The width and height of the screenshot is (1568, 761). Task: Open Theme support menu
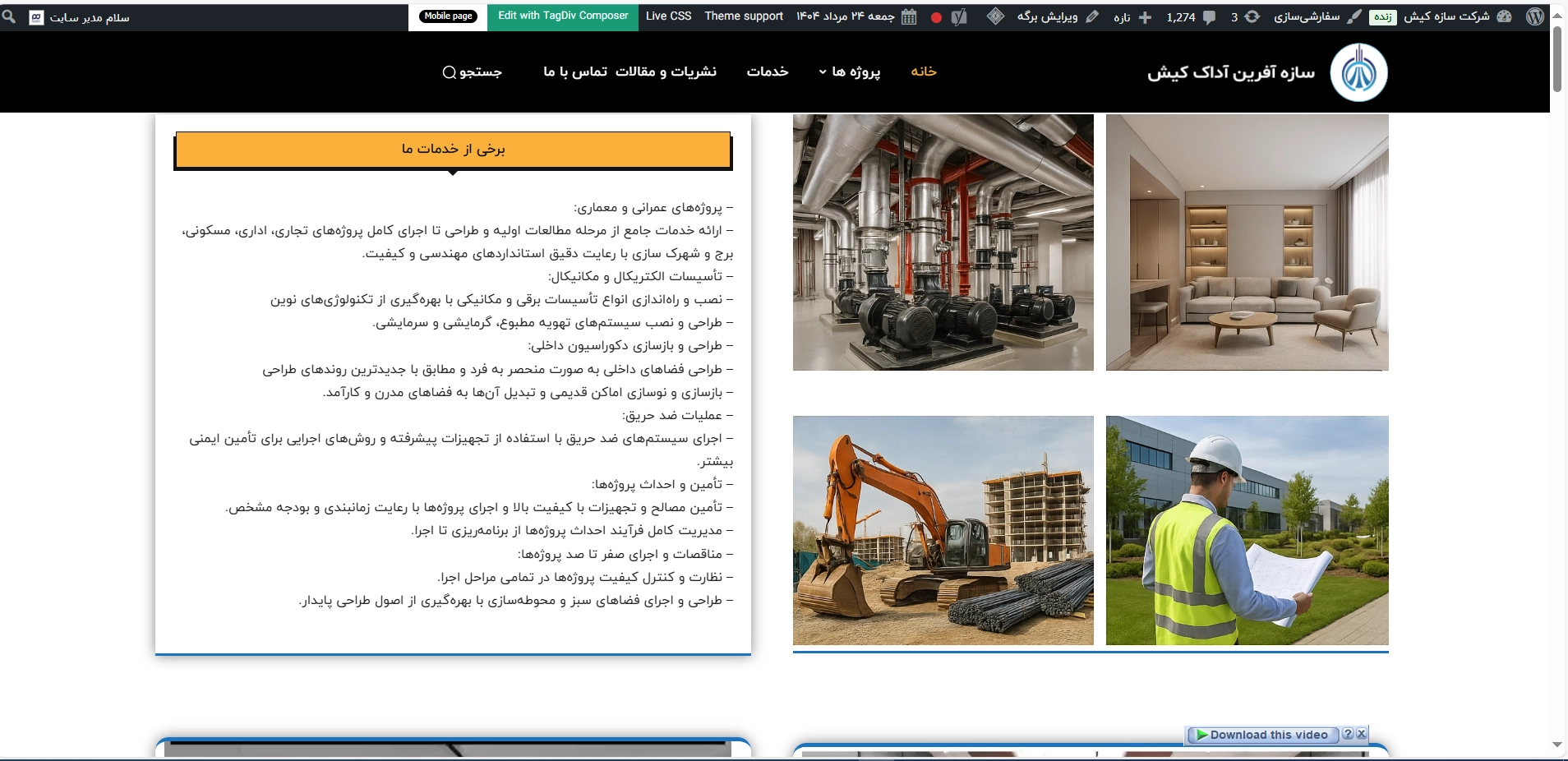point(744,16)
